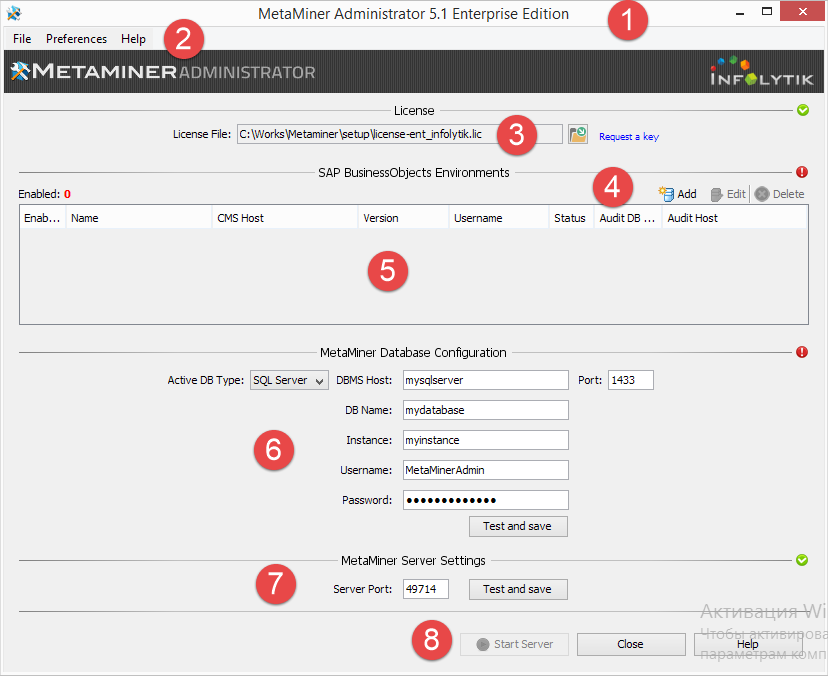
Task: Click the Edit environment button
Action: point(728,194)
